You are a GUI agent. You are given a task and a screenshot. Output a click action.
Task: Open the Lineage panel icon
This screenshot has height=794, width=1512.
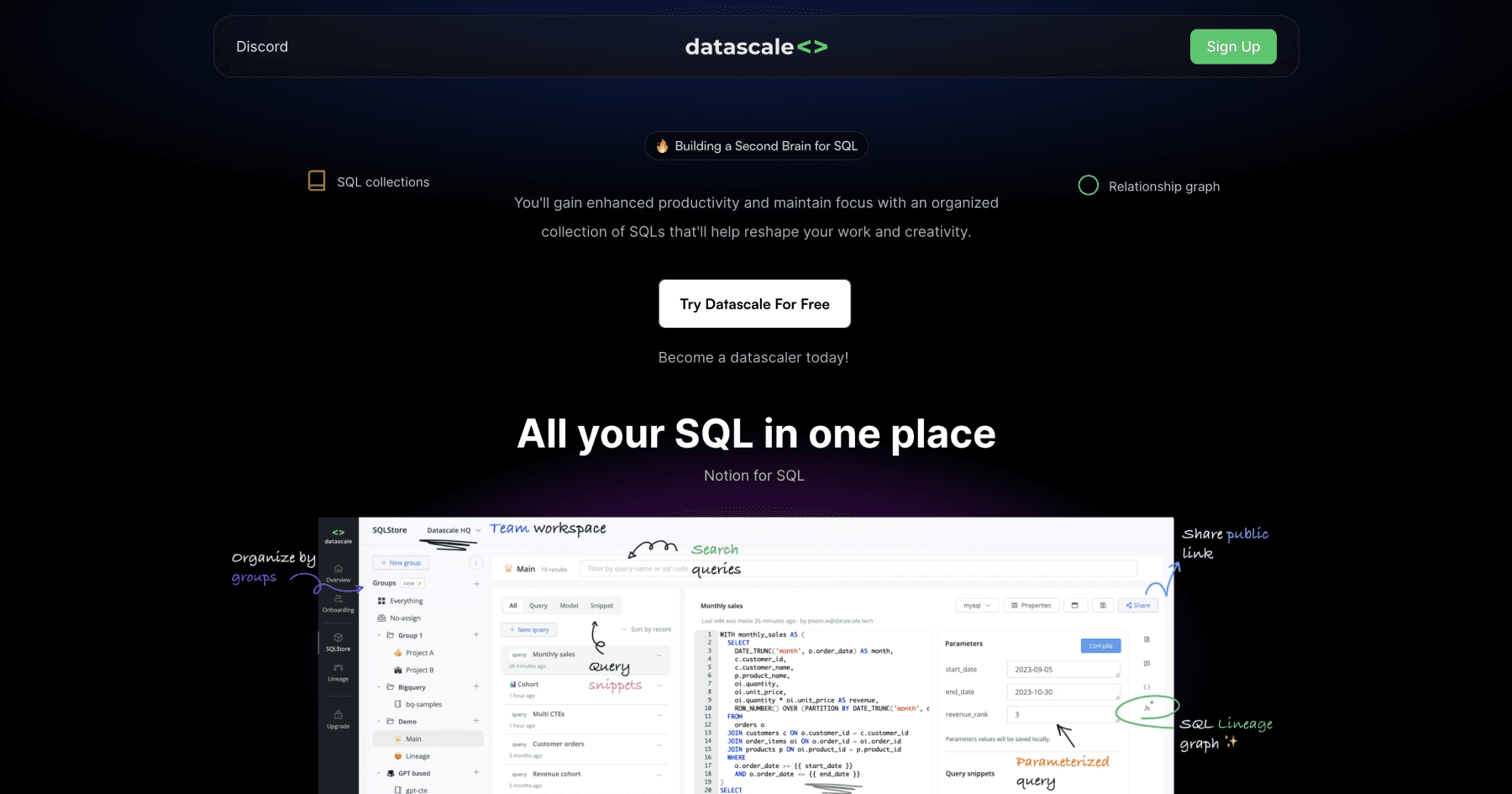[338, 668]
